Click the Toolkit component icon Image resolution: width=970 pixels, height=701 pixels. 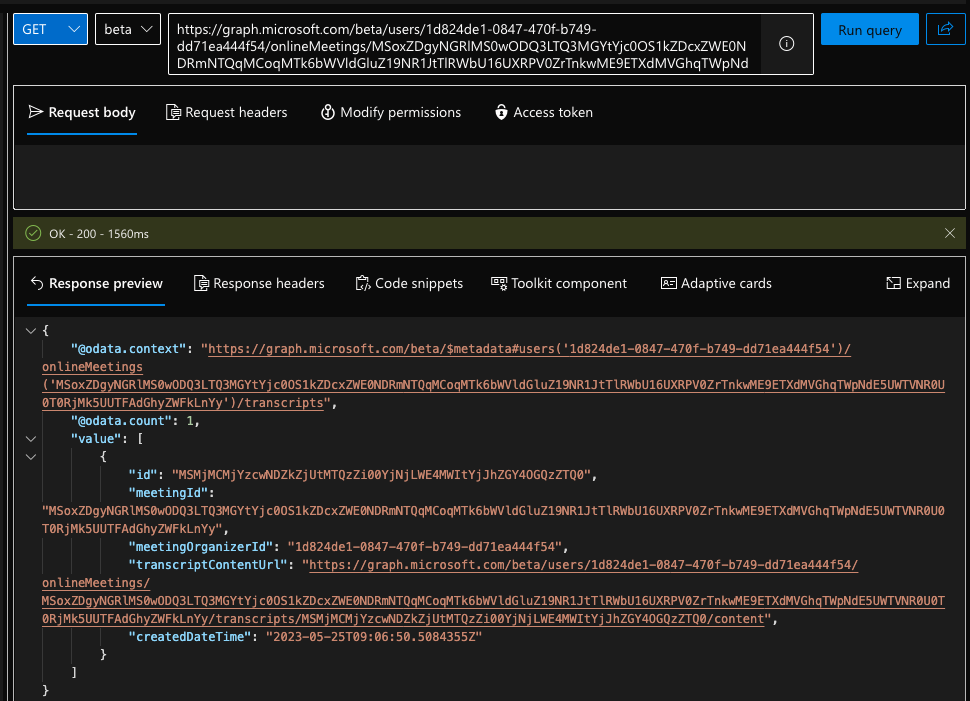pos(499,283)
